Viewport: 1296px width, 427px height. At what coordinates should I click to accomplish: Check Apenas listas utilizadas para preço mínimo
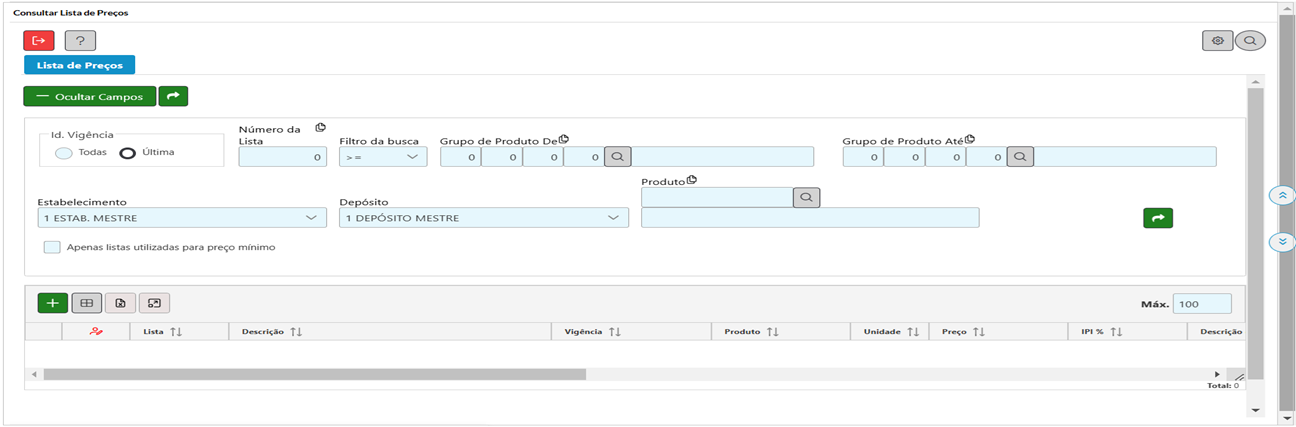click(52, 247)
